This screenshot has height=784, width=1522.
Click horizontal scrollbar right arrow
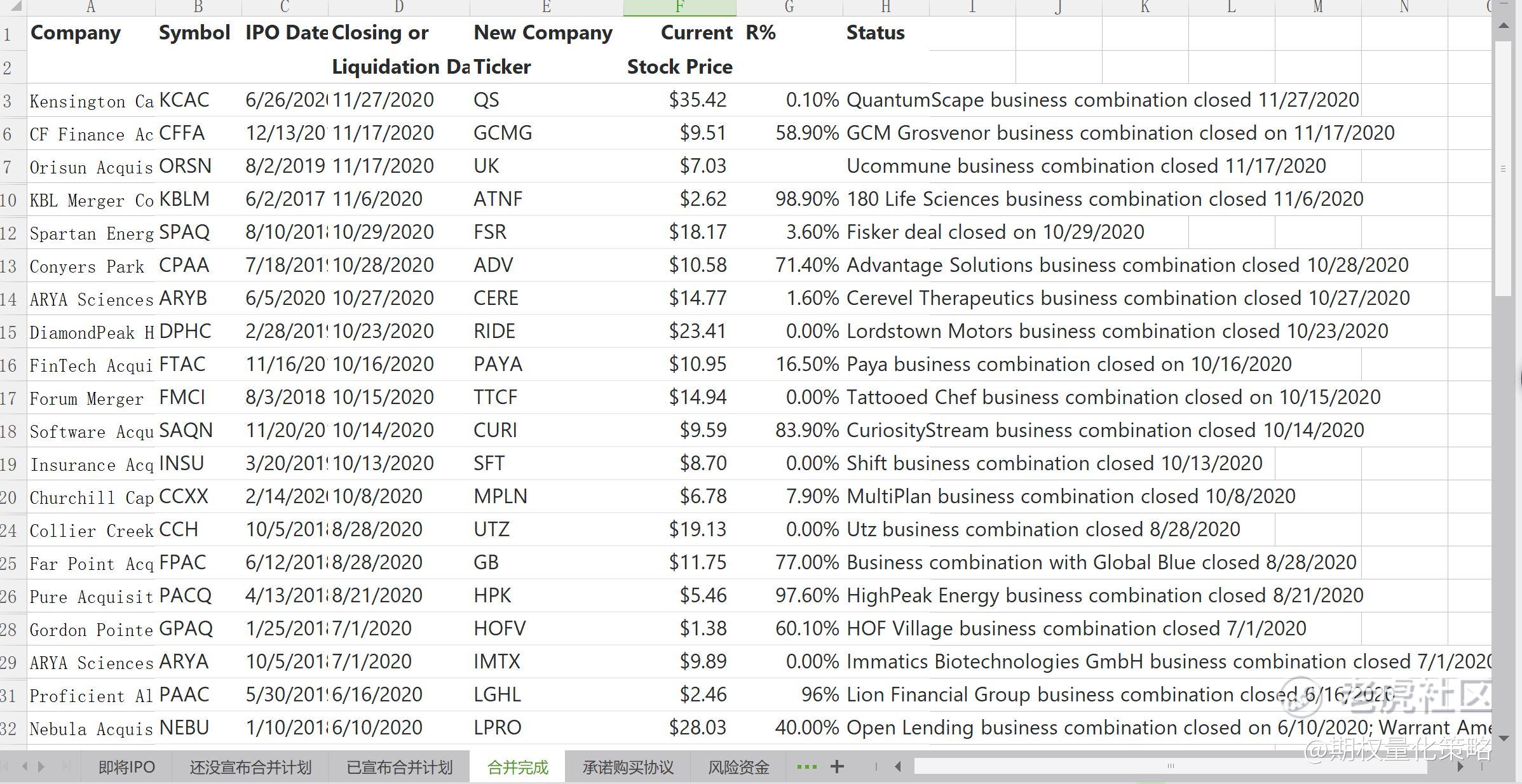[1460, 767]
